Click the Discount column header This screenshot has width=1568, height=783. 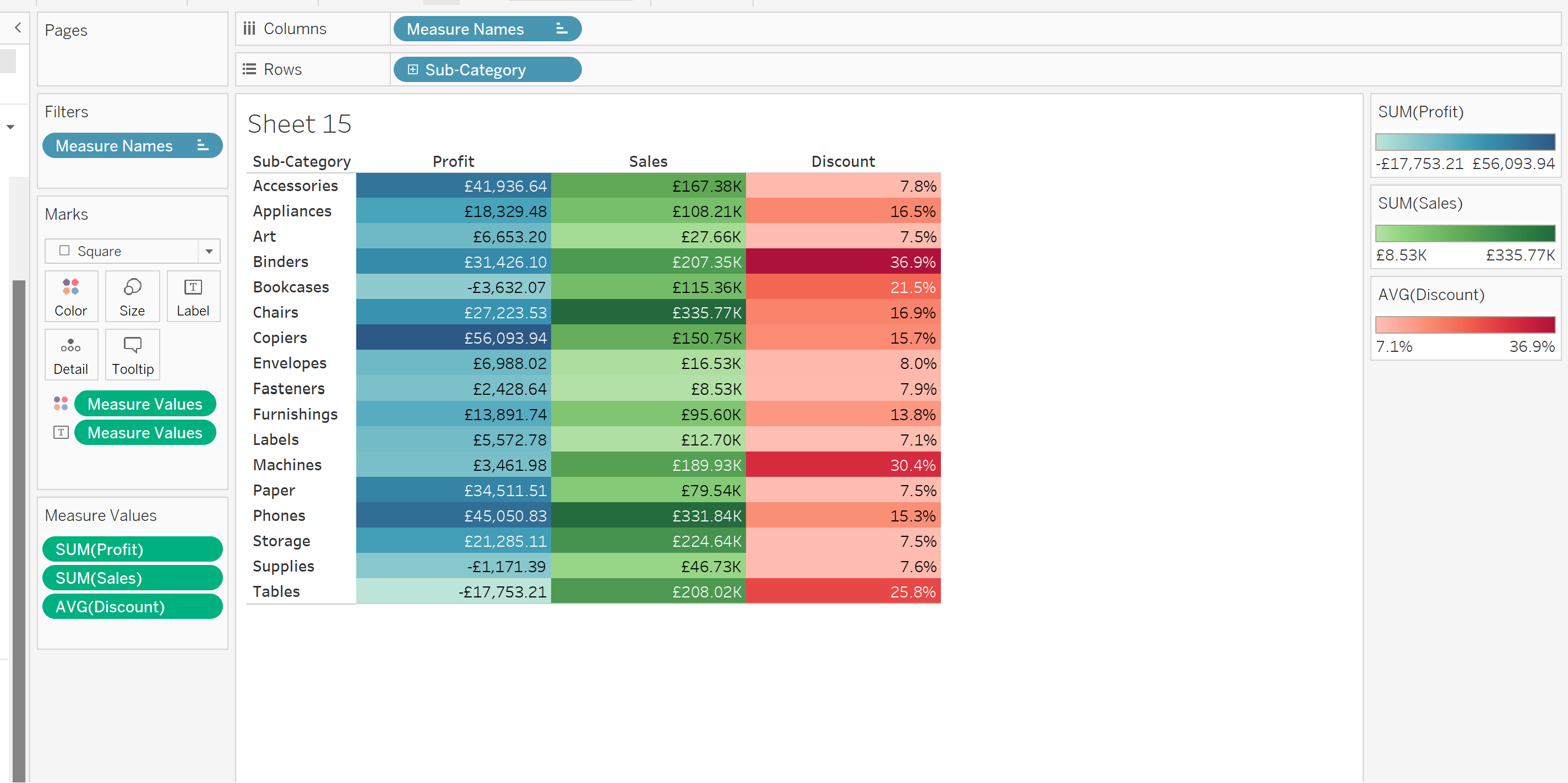click(x=842, y=161)
